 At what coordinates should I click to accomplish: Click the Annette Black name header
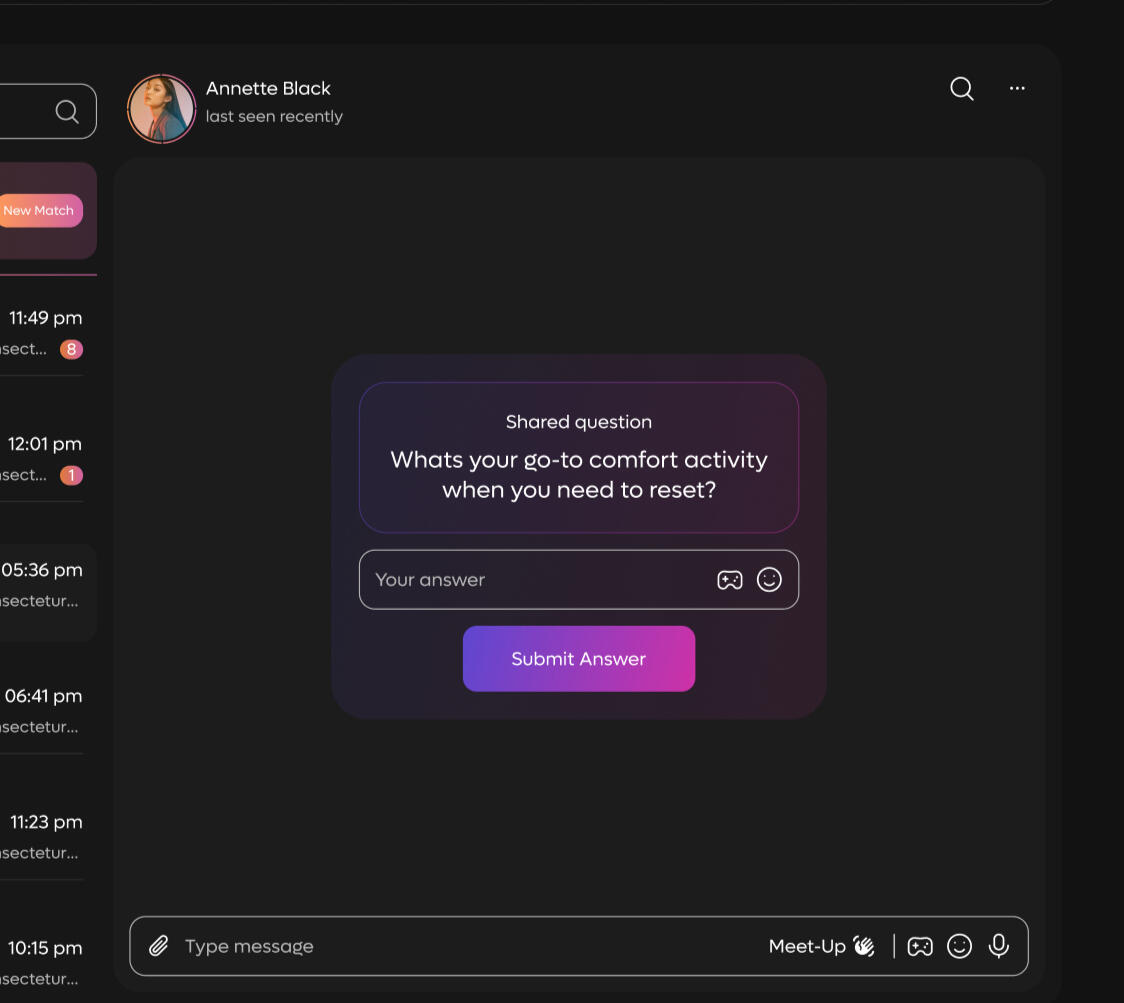(268, 89)
